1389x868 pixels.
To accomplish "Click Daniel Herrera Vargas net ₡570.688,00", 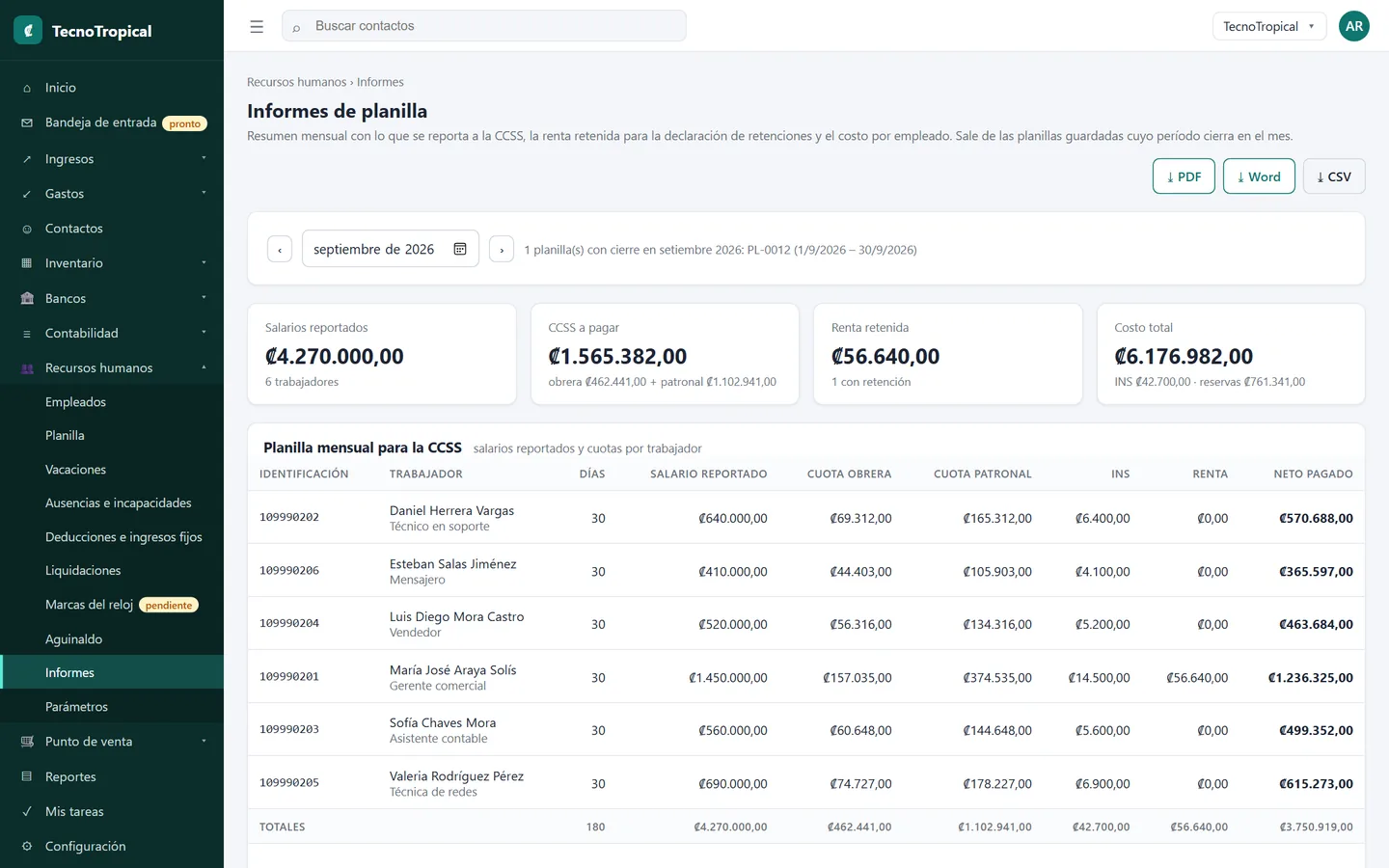I will [1316, 518].
